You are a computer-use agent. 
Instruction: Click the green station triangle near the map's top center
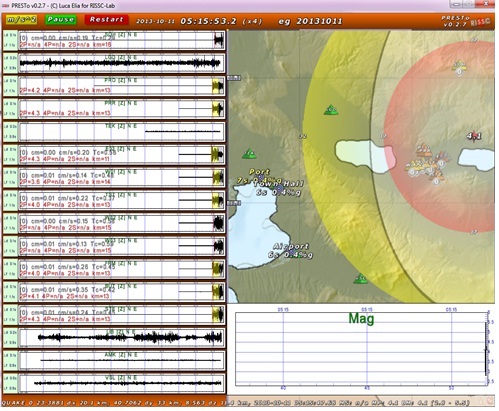[x=331, y=110]
